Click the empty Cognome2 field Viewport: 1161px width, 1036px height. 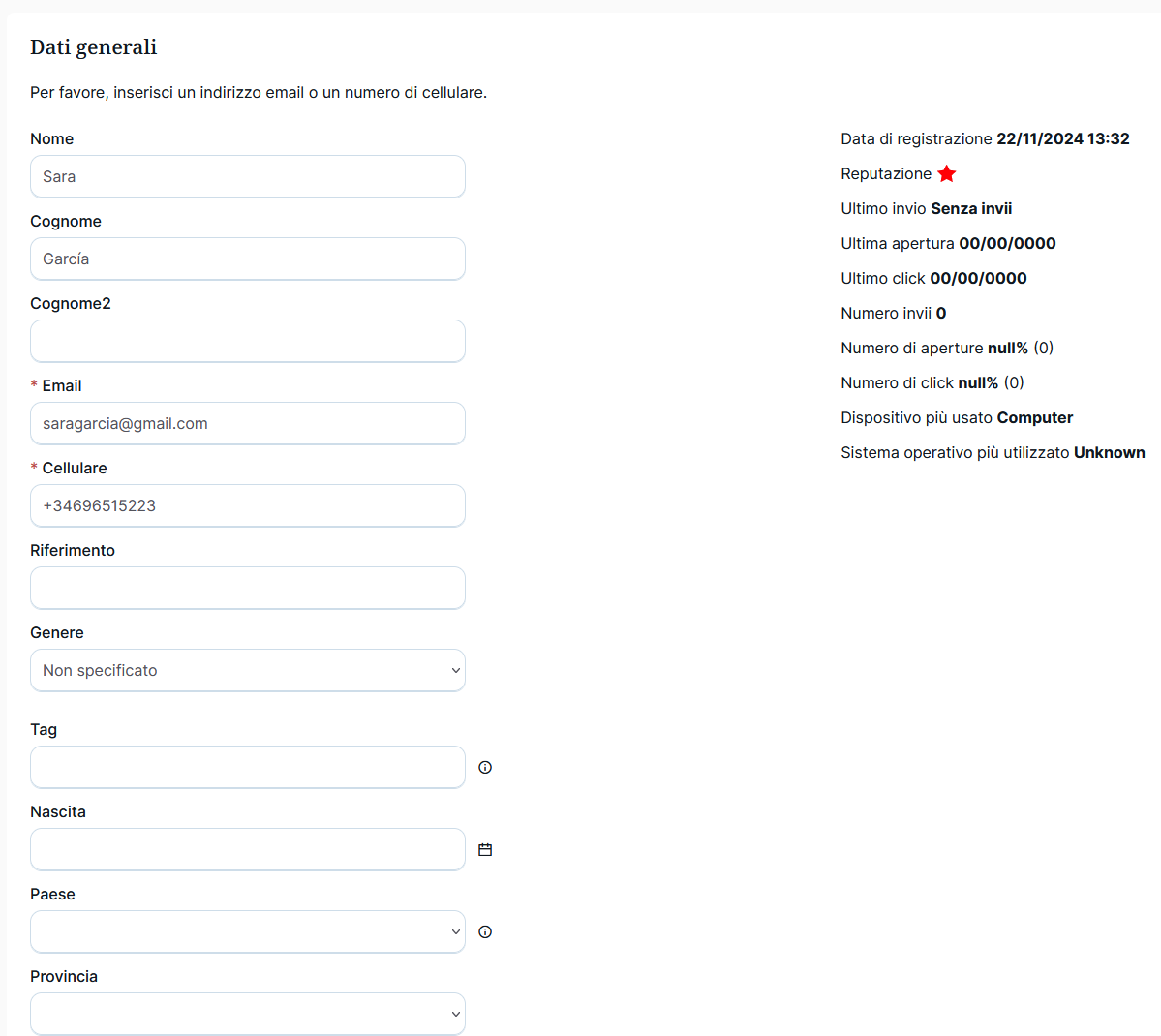click(247, 341)
